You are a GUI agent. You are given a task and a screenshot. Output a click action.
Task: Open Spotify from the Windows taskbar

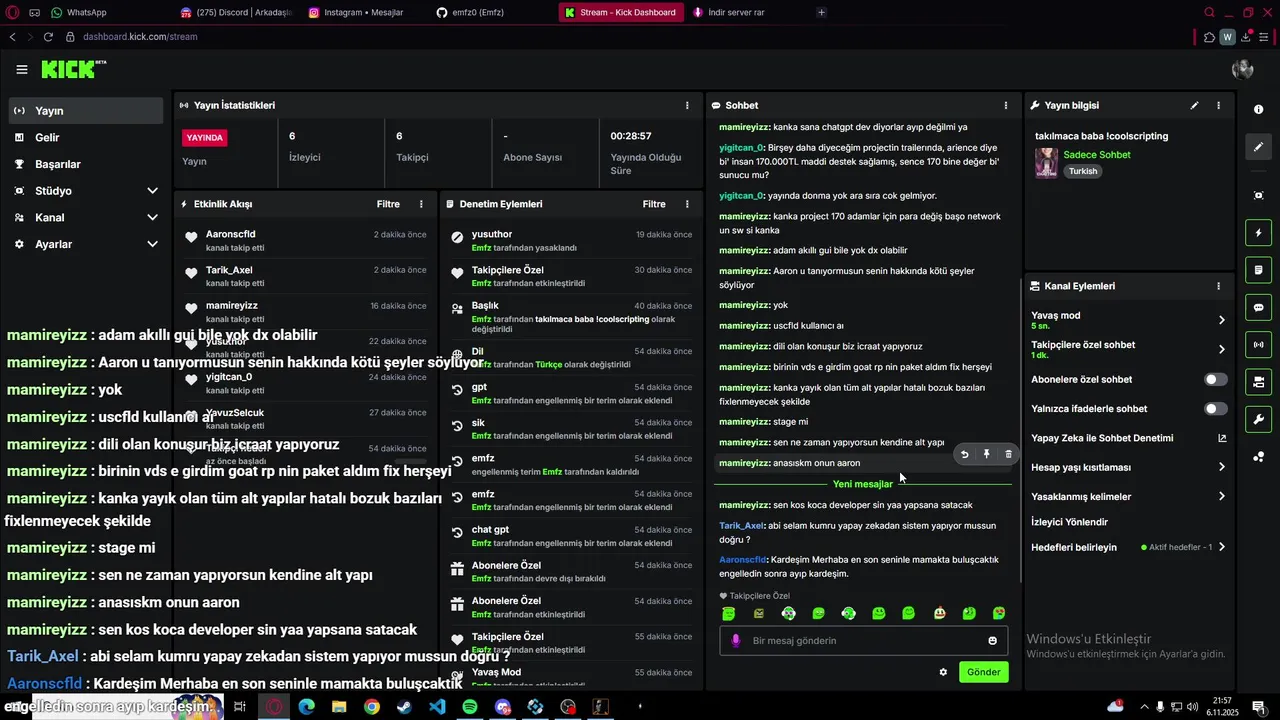click(470, 707)
